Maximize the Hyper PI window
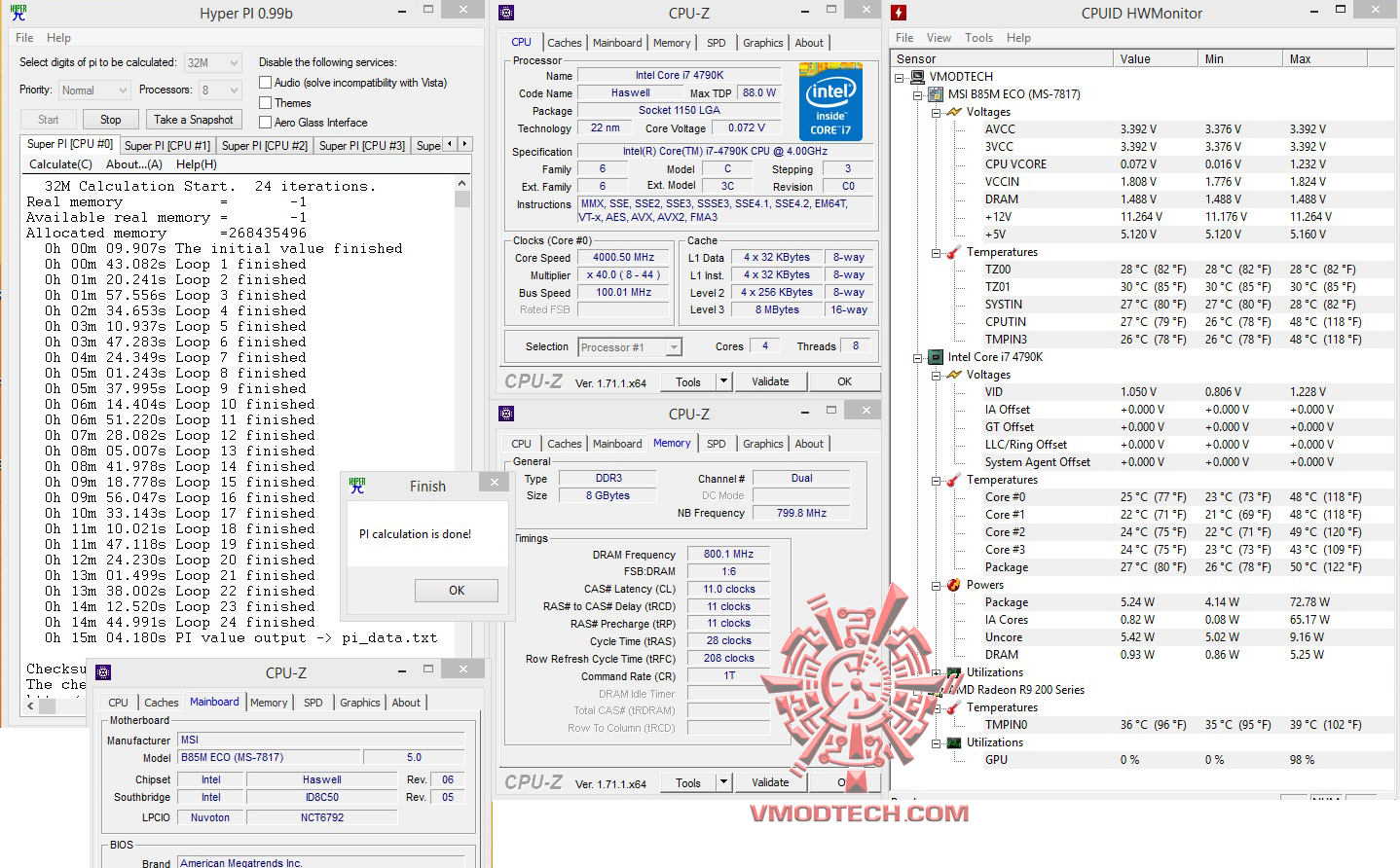This screenshot has width=1400, height=868. pos(428,10)
